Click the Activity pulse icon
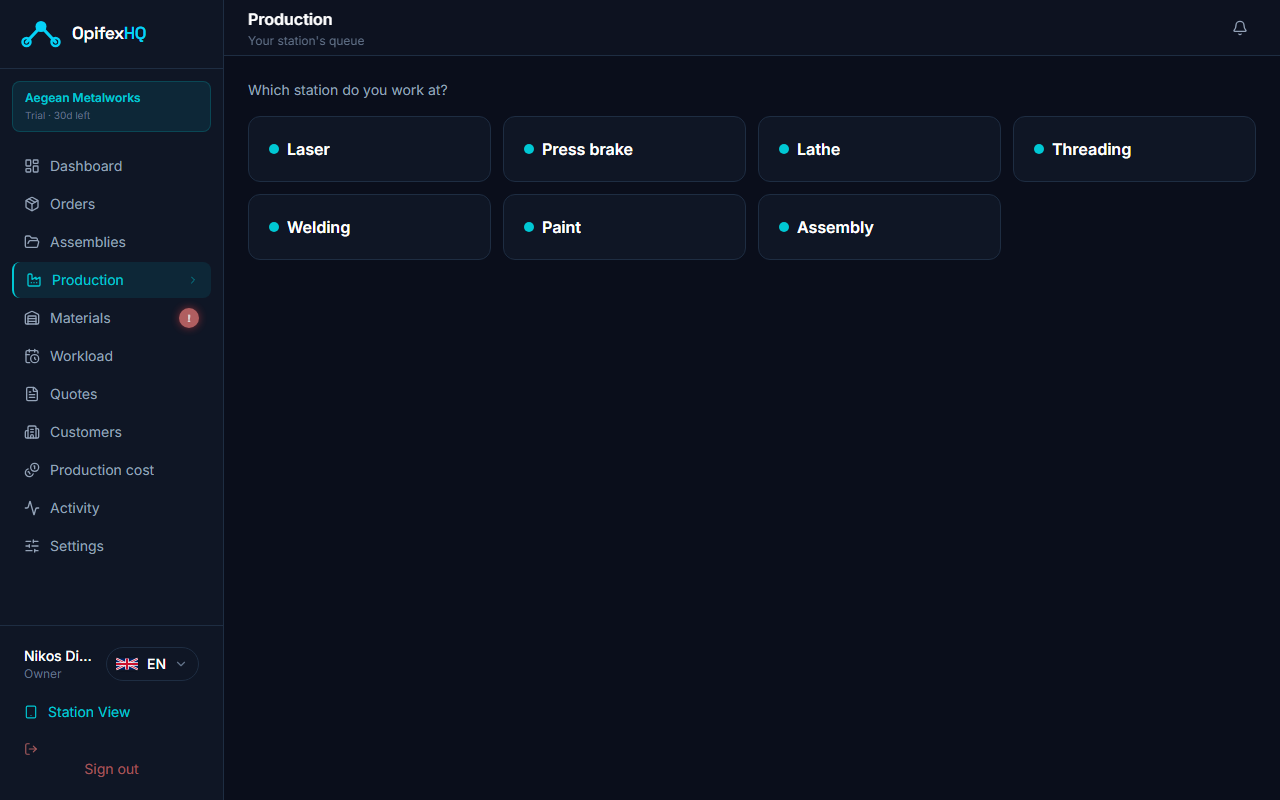This screenshot has width=1280, height=800. click(x=32, y=508)
